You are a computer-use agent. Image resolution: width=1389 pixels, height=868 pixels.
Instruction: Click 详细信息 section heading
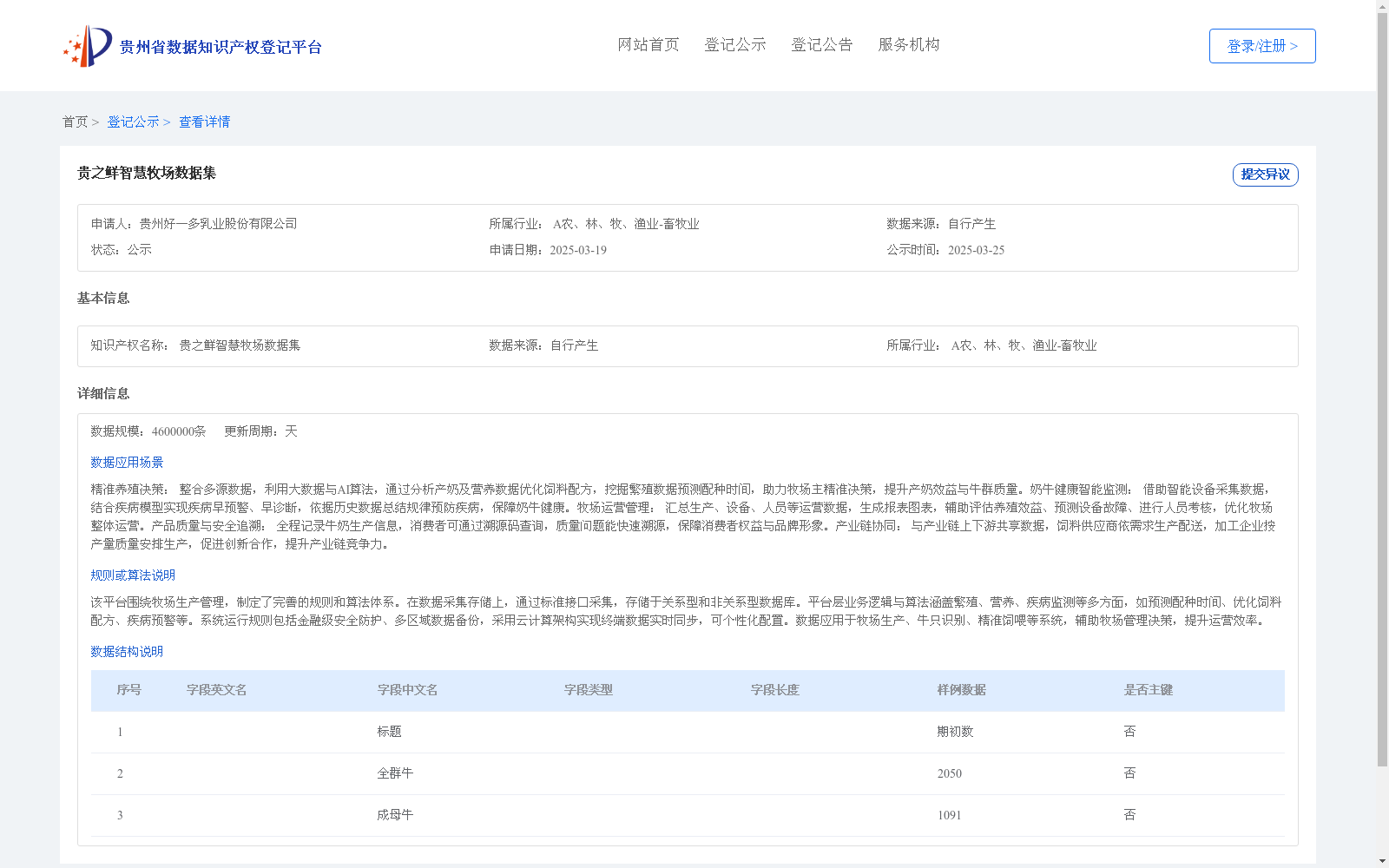click(x=103, y=393)
